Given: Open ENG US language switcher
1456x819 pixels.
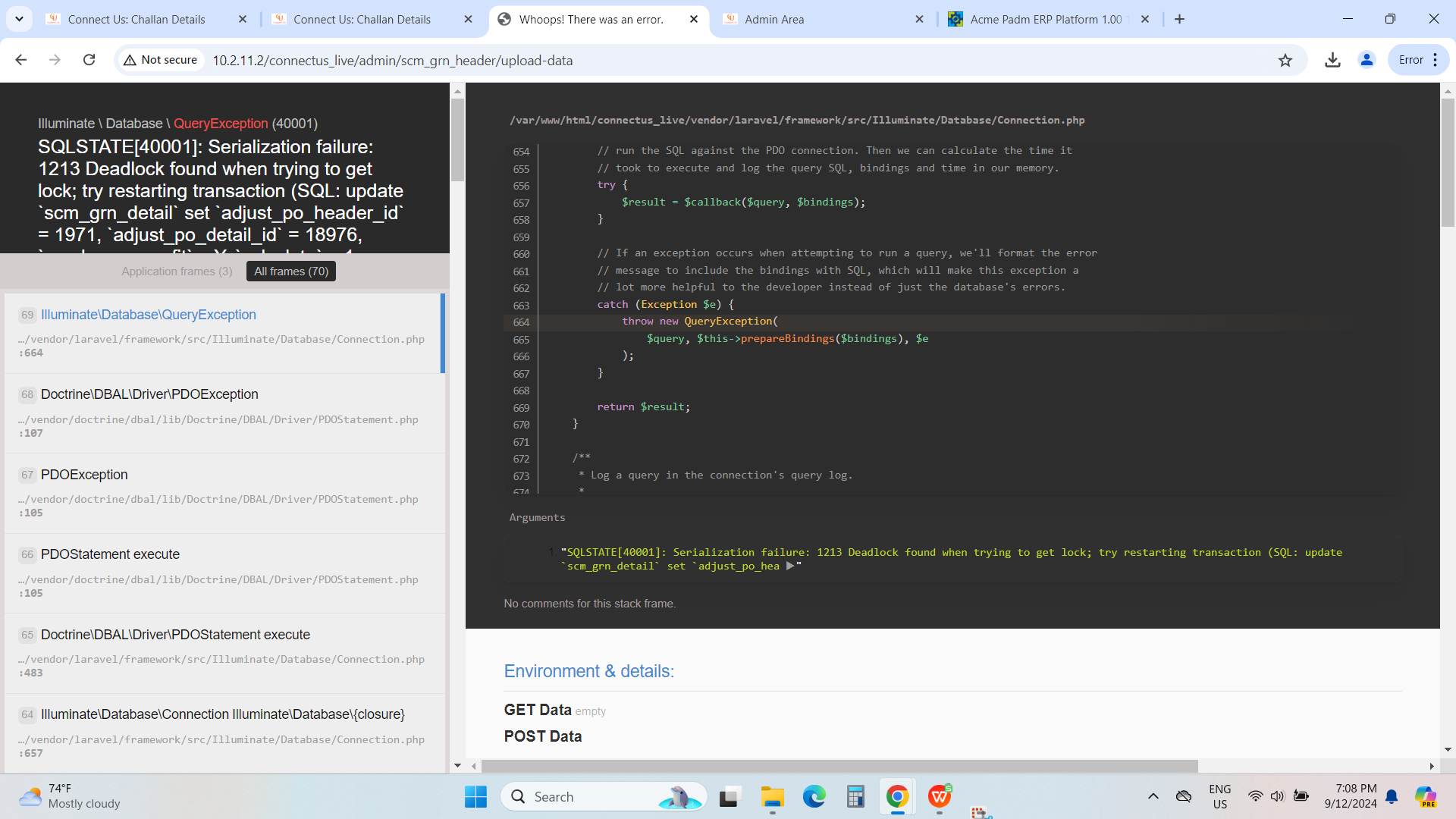Looking at the screenshot, I should pos(1219,797).
